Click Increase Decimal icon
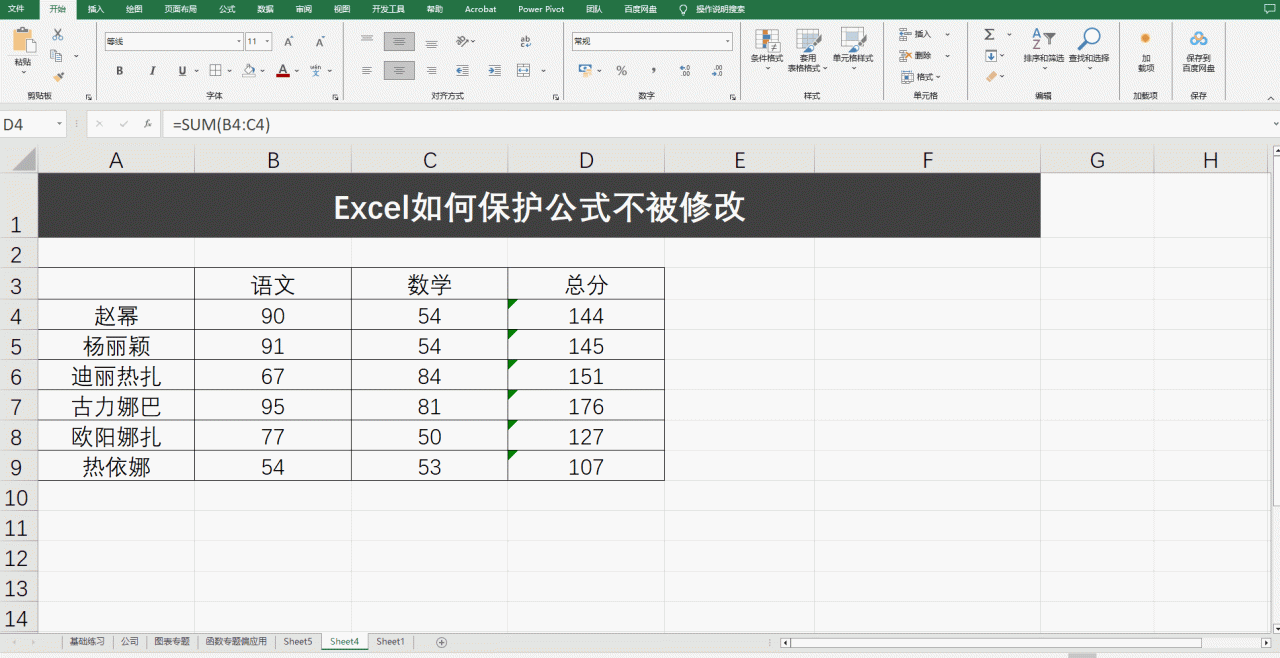1280x658 pixels. click(x=685, y=71)
